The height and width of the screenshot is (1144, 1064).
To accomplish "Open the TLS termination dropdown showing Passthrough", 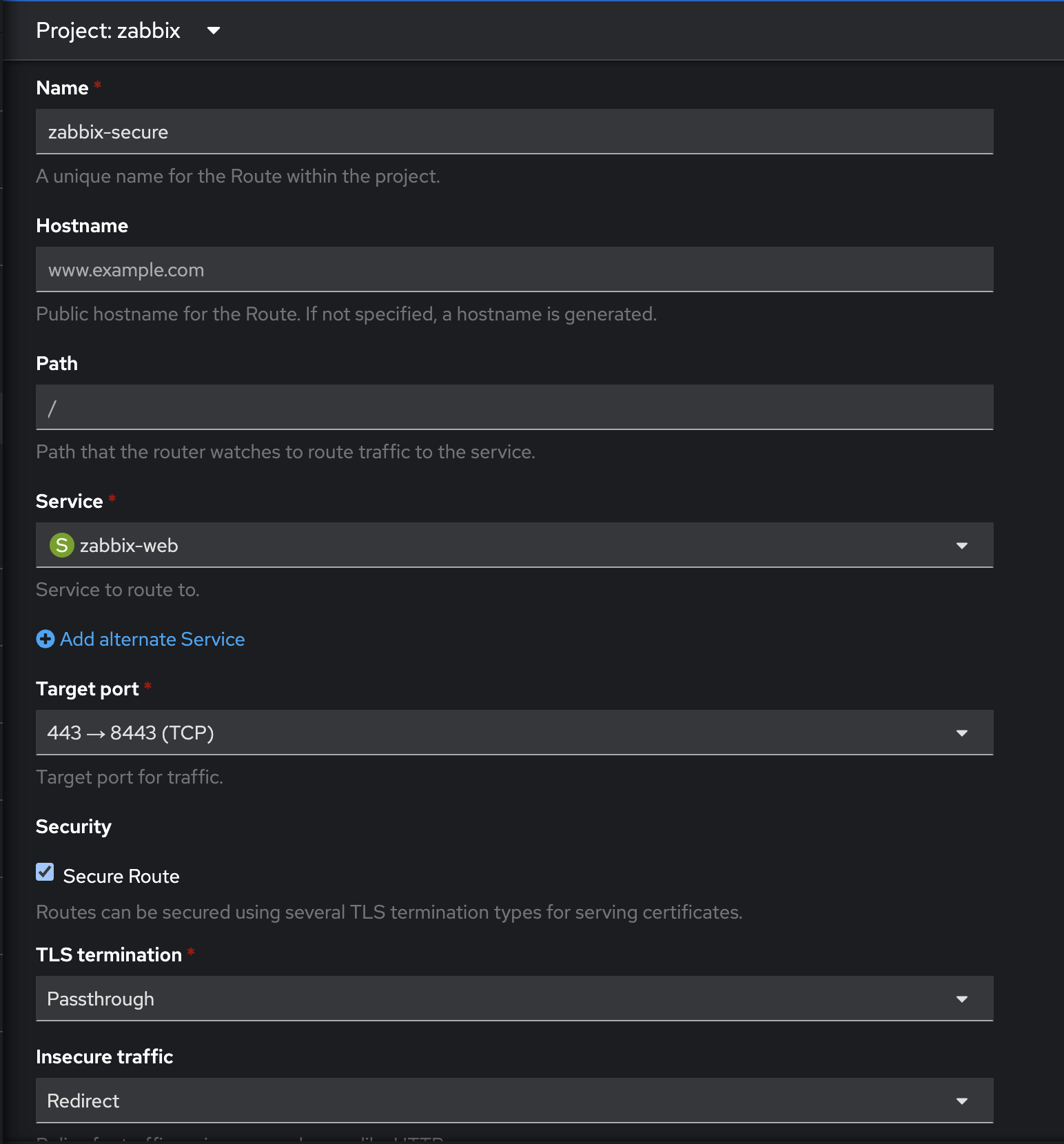I will [x=514, y=999].
